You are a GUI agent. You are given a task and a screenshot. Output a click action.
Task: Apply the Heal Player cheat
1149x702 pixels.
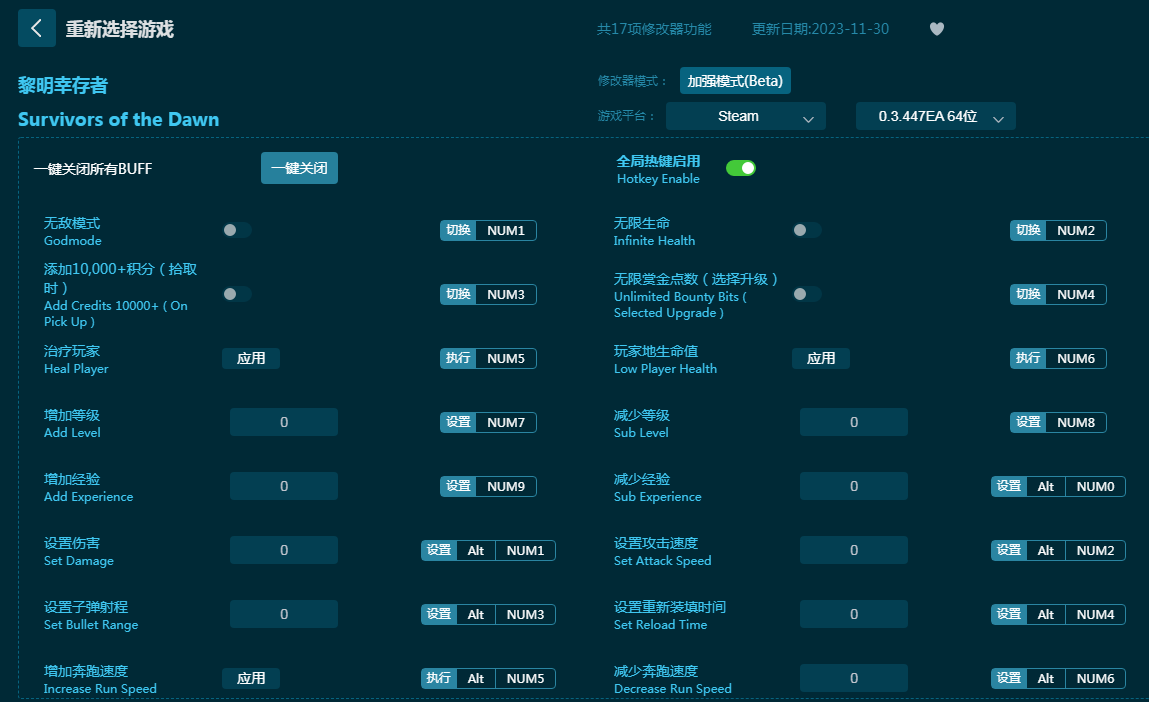click(251, 358)
